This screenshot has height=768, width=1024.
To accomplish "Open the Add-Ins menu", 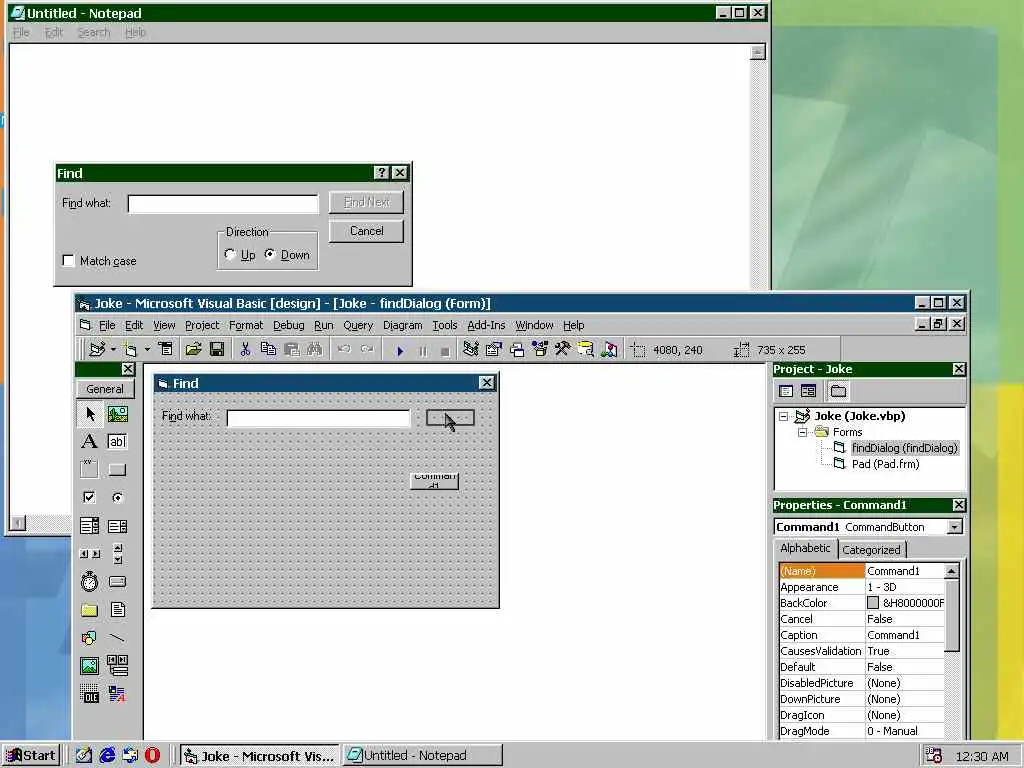I will tap(486, 325).
